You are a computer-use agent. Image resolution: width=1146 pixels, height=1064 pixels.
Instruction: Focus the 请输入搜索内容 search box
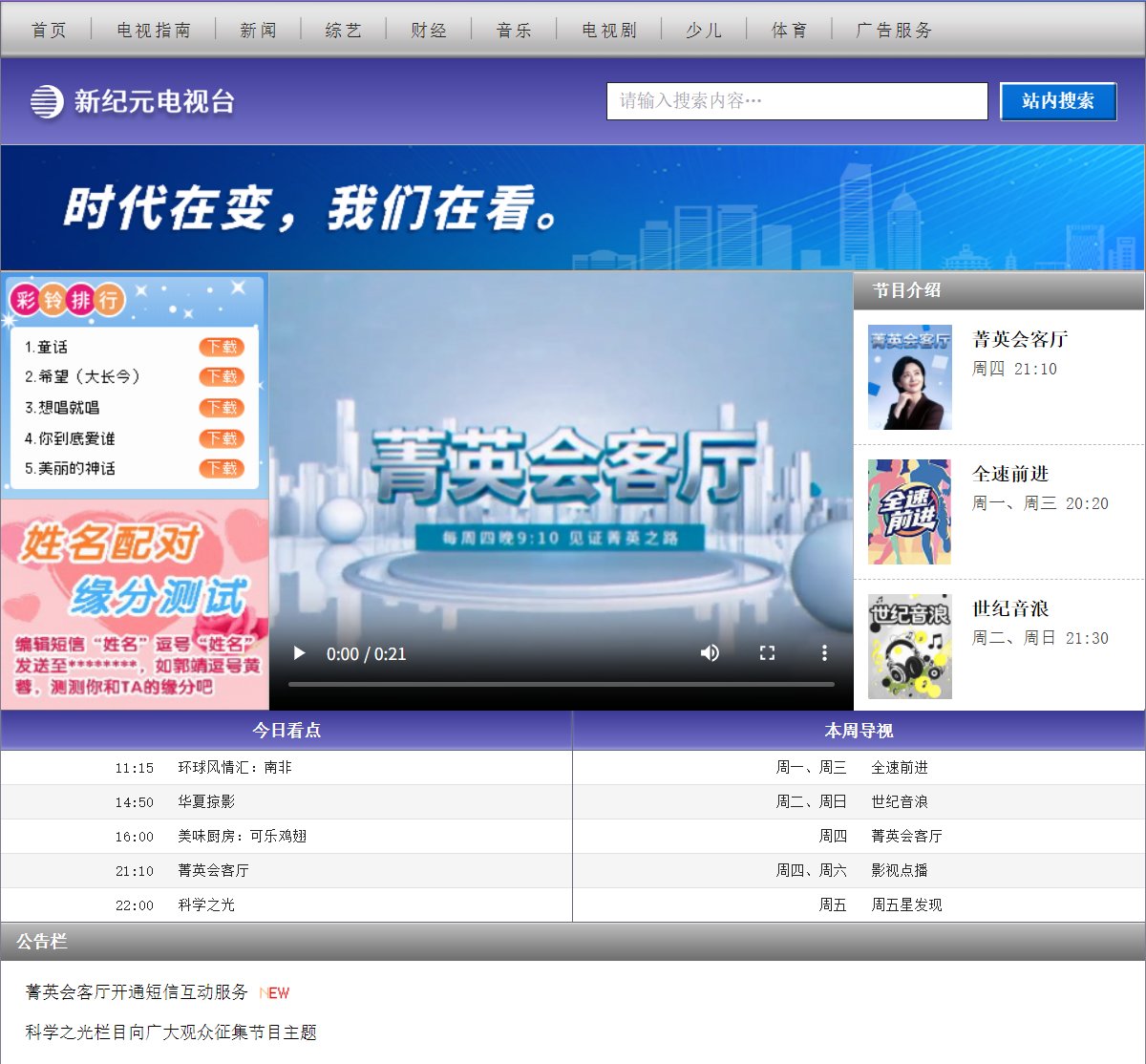796,101
